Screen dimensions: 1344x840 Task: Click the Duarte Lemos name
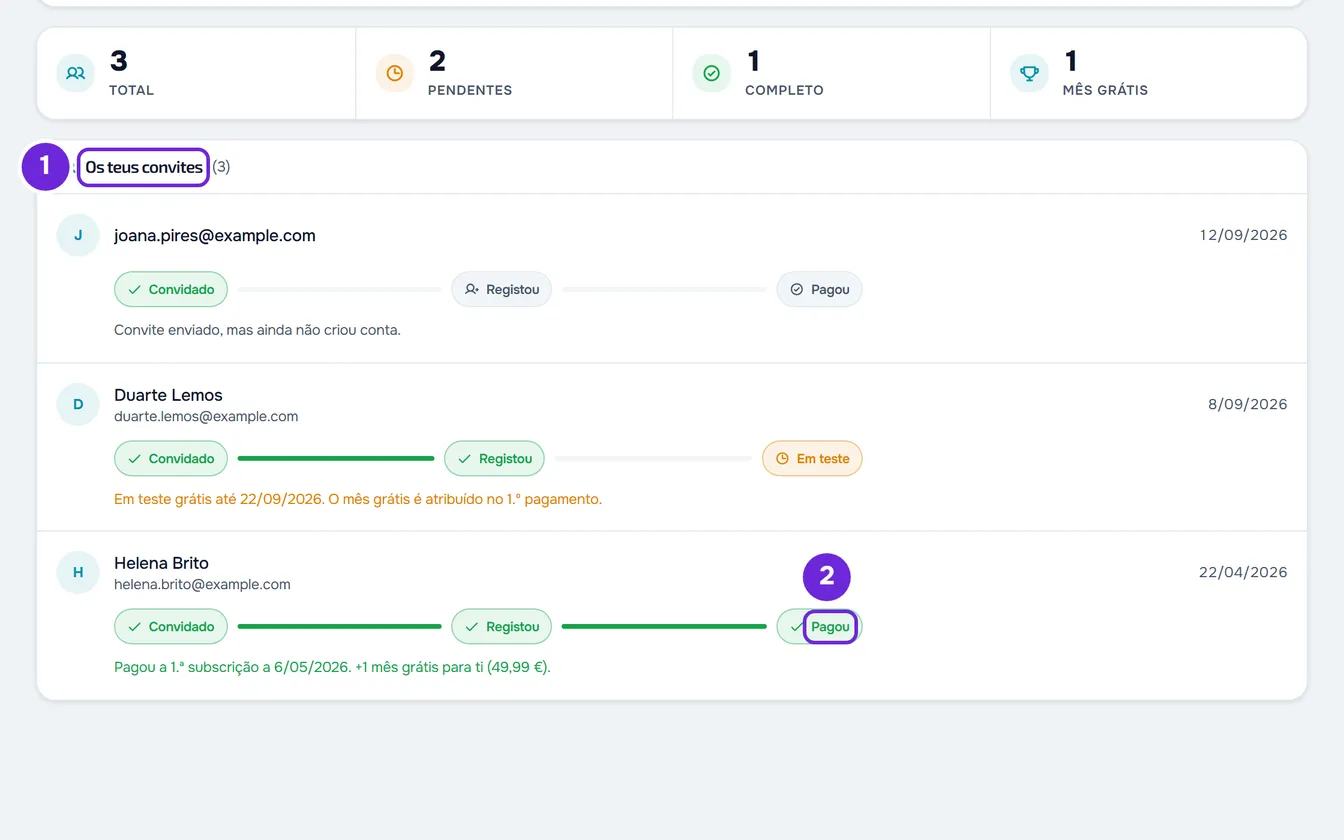coord(168,395)
